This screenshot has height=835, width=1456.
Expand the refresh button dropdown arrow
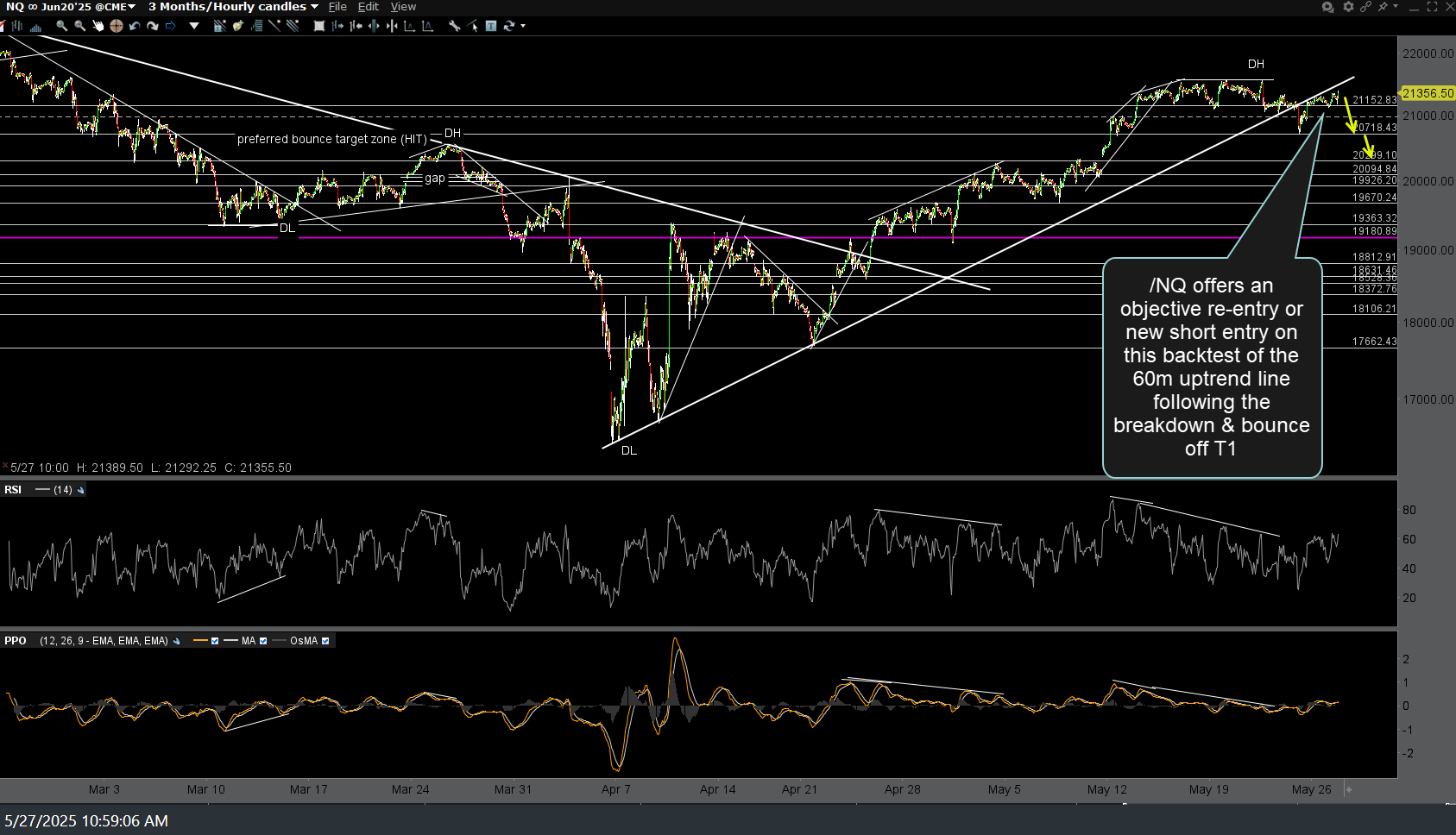coord(523,26)
